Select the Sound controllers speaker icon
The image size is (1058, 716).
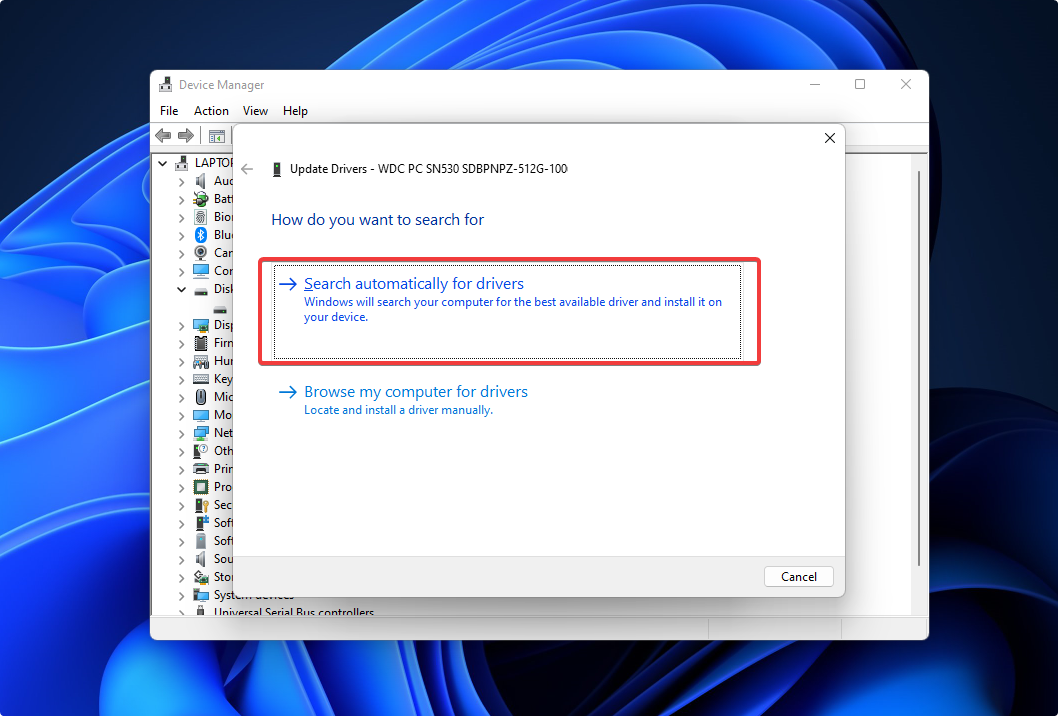(x=200, y=559)
